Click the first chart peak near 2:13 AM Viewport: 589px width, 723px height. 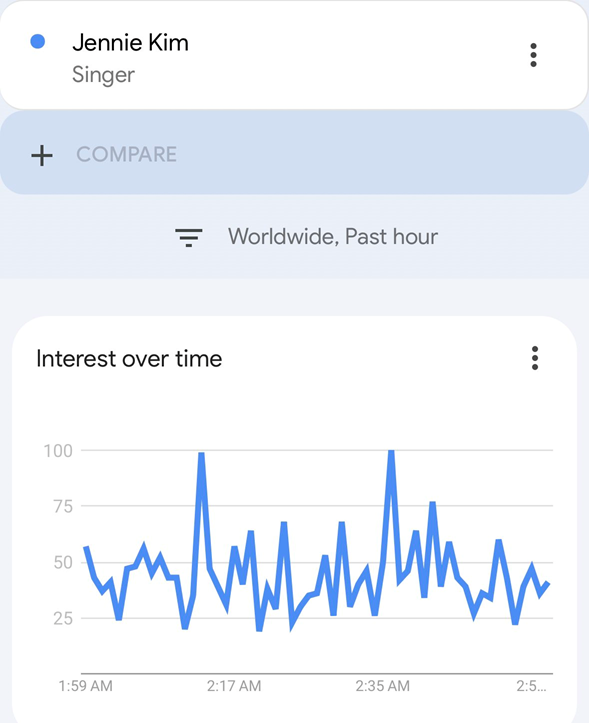click(201, 455)
